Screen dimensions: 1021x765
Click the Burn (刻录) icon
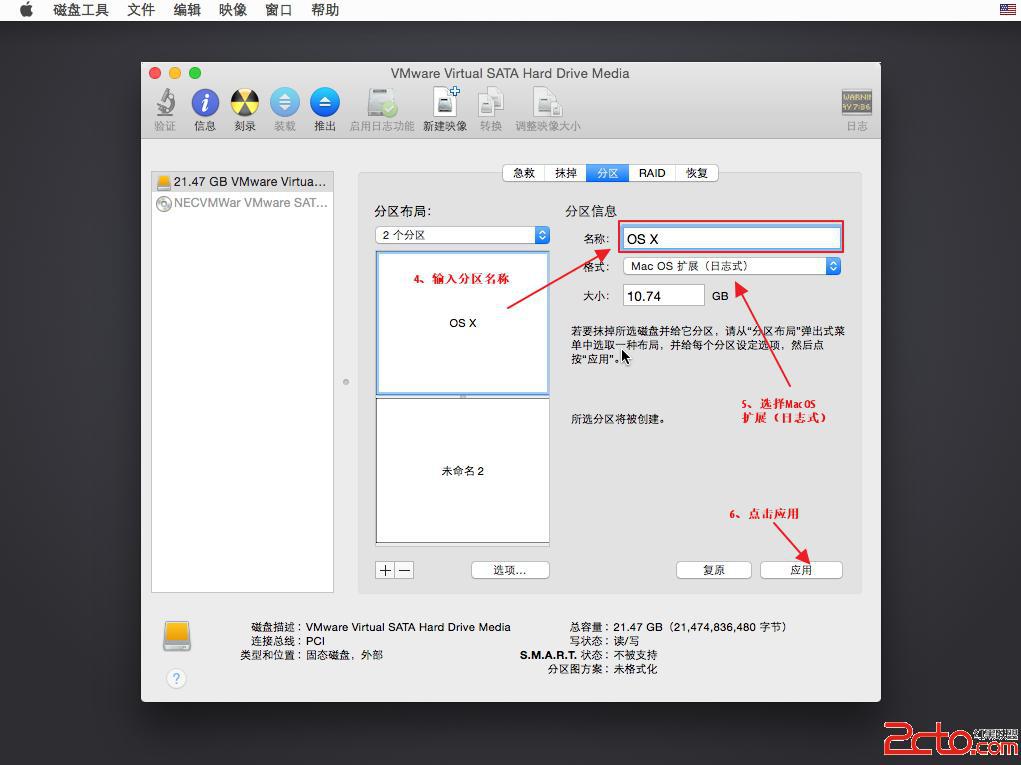[x=245, y=103]
